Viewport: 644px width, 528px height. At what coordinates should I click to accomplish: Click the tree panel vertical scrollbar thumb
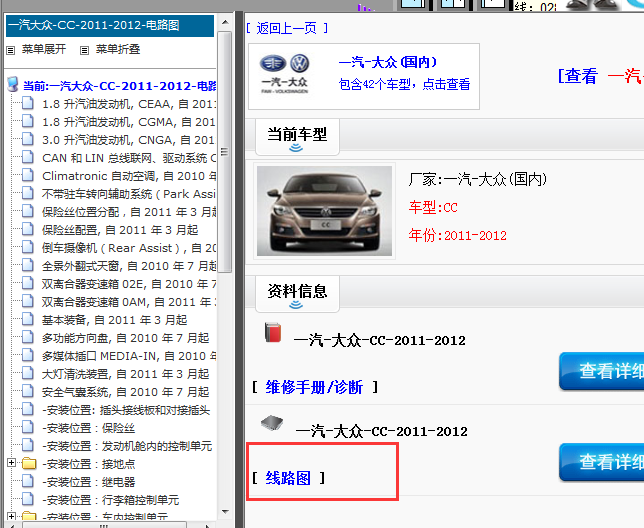[224, 152]
